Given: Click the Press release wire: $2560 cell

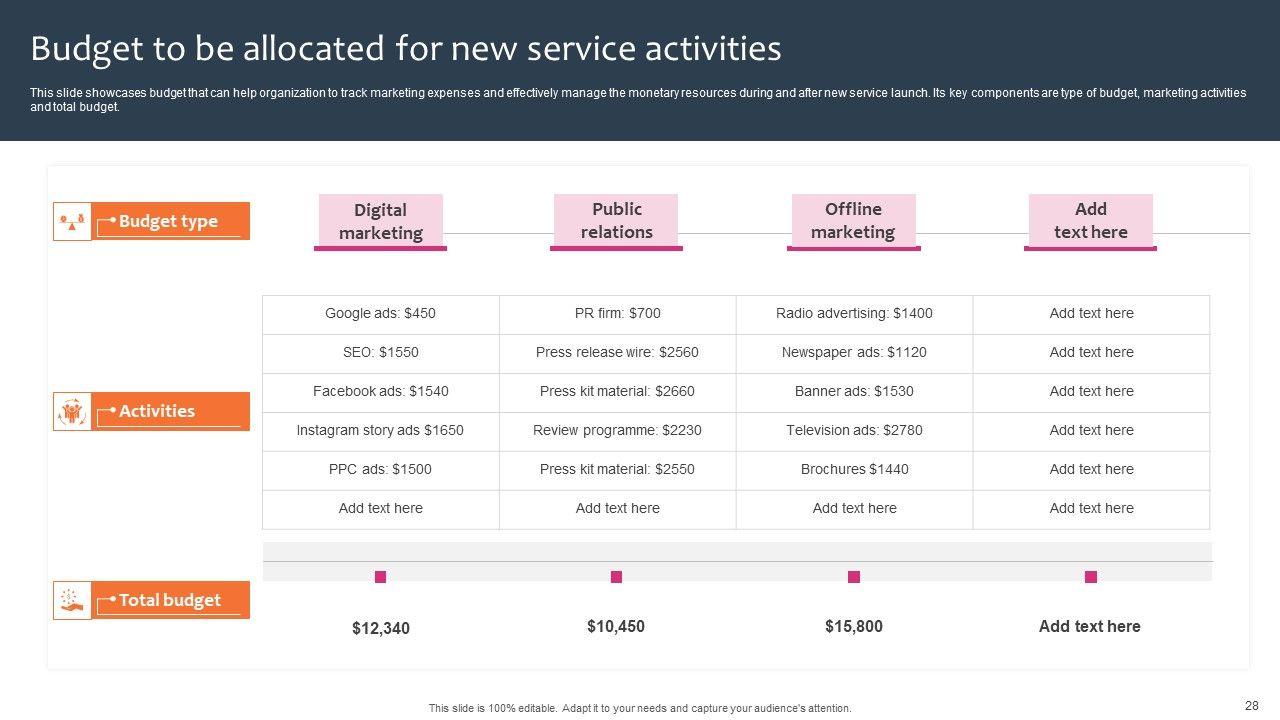Looking at the screenshot, I should [617, 353].
